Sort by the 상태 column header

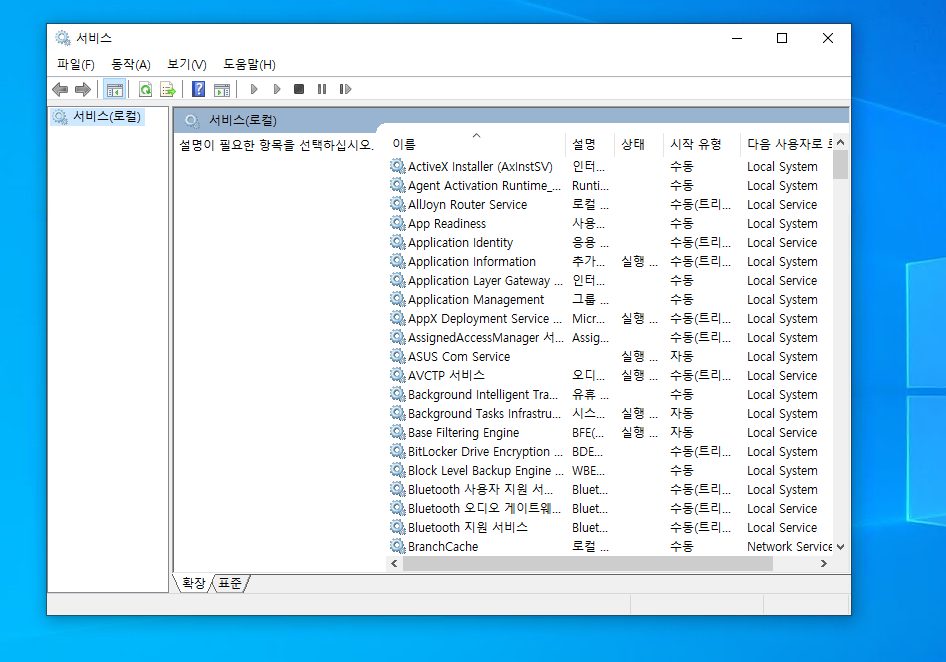[x=638, y=144]
